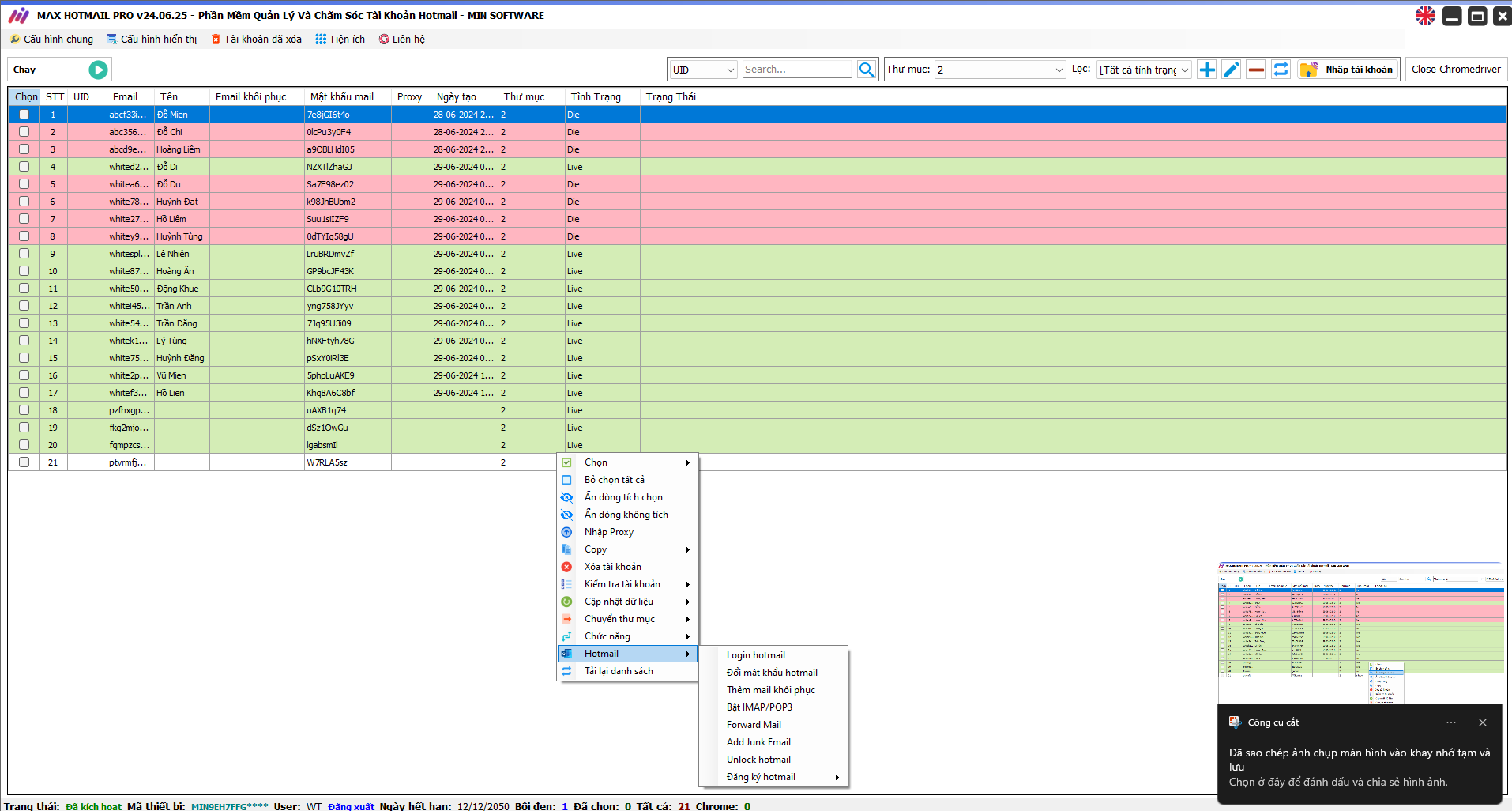Open the Cấu hình chung menu
The image size is (1512, 811).
click(x=51, y=39)
